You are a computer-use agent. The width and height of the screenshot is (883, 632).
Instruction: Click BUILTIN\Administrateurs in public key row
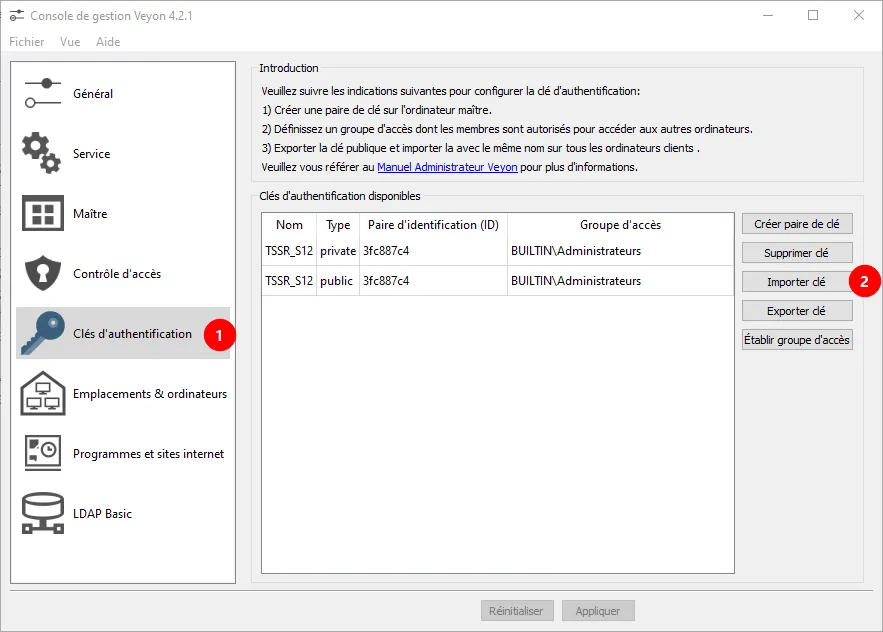(621, 281)
